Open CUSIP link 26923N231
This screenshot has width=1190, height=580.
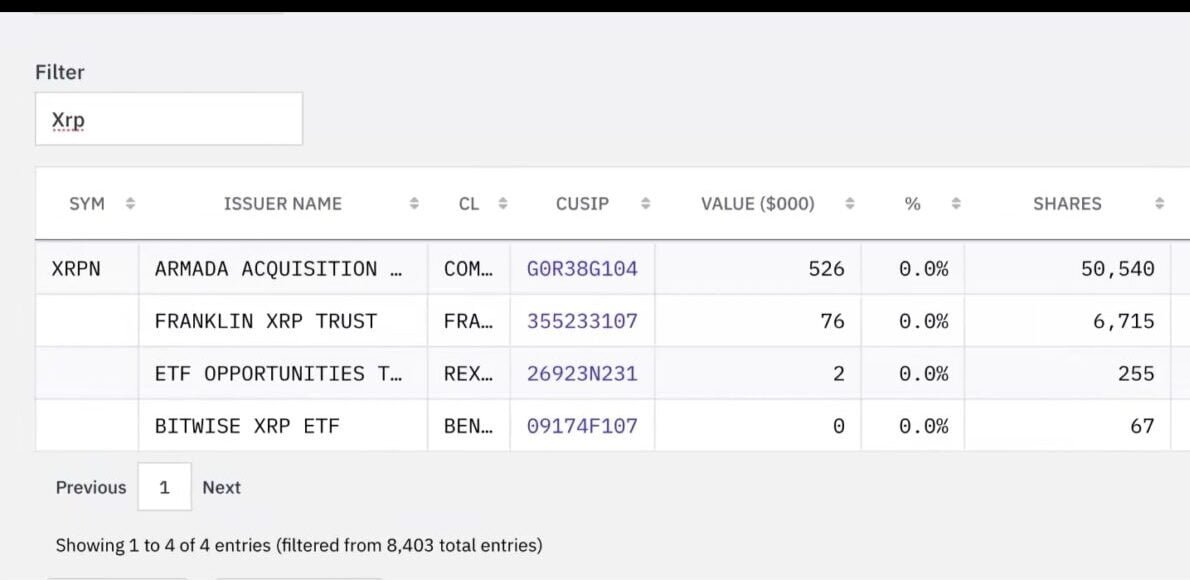tap(582, 374)
